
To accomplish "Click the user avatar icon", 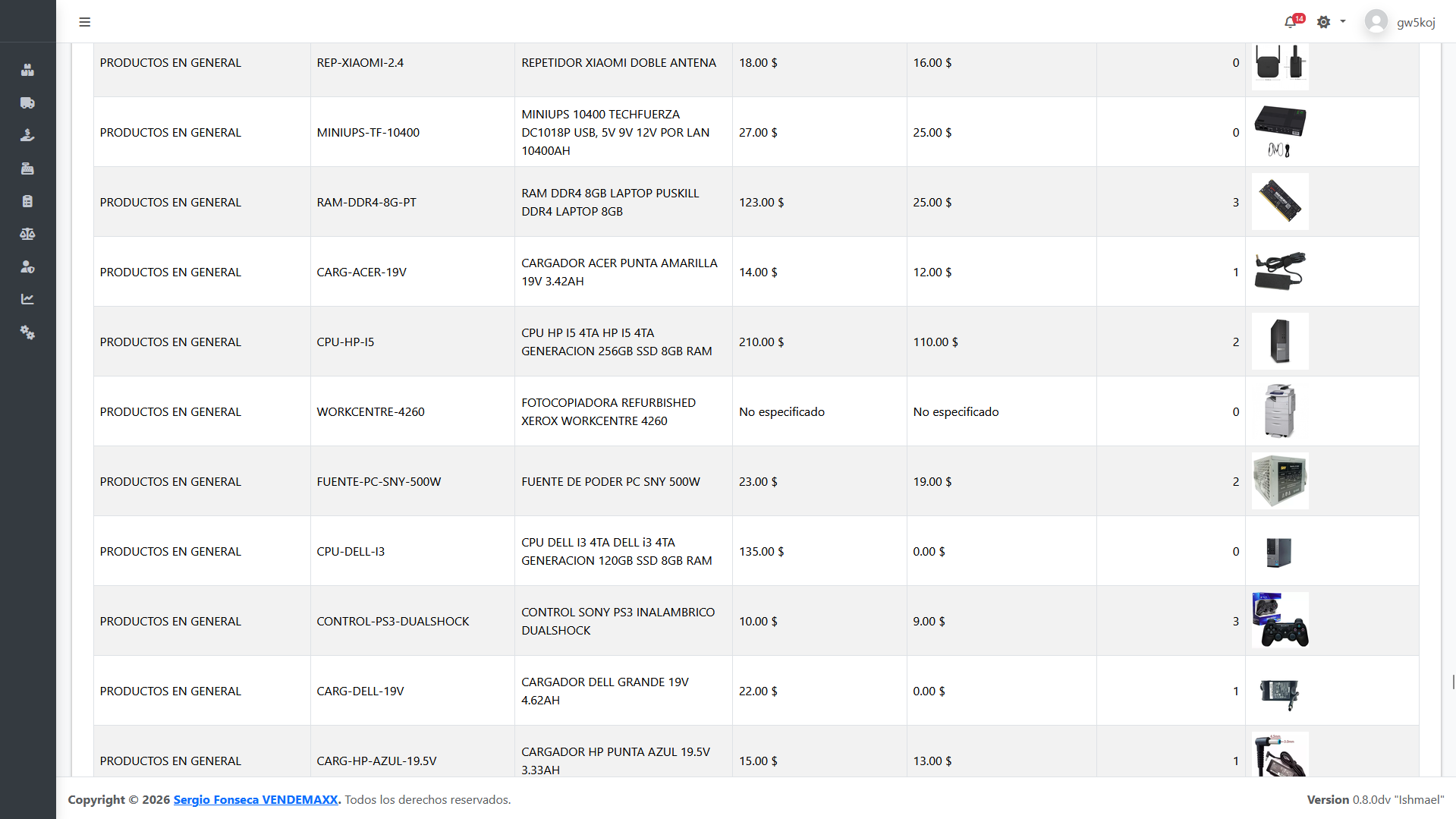I will pos(1376,22).
